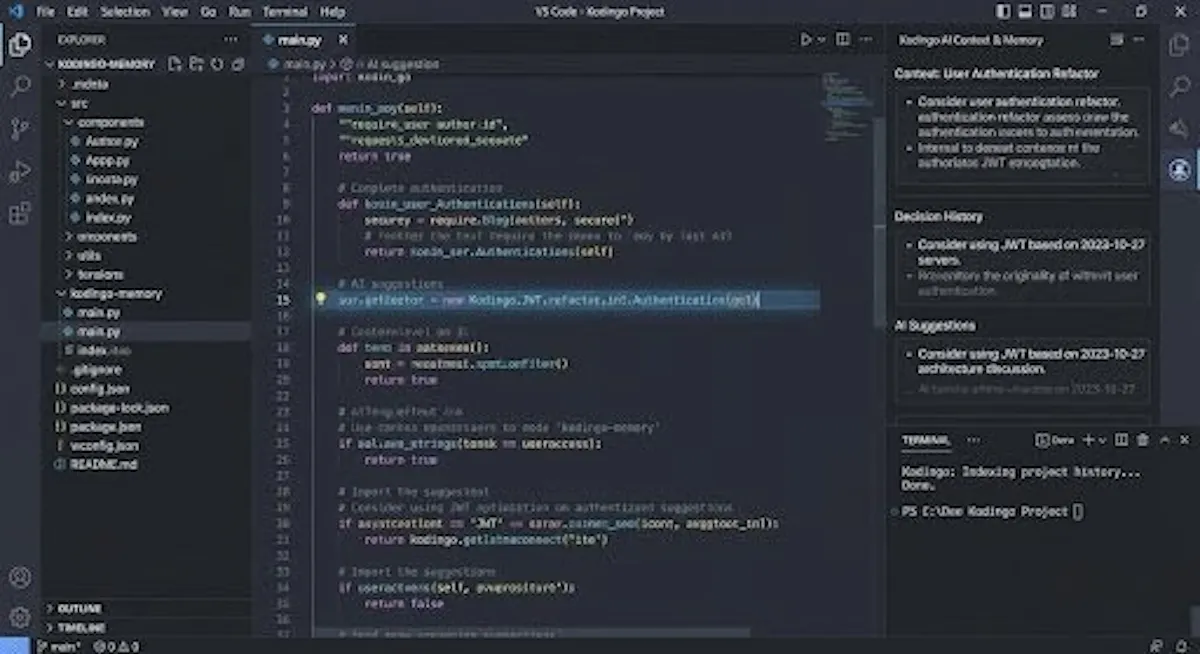
Task: Close the main.py editor tab
Action: pos(343,40)
